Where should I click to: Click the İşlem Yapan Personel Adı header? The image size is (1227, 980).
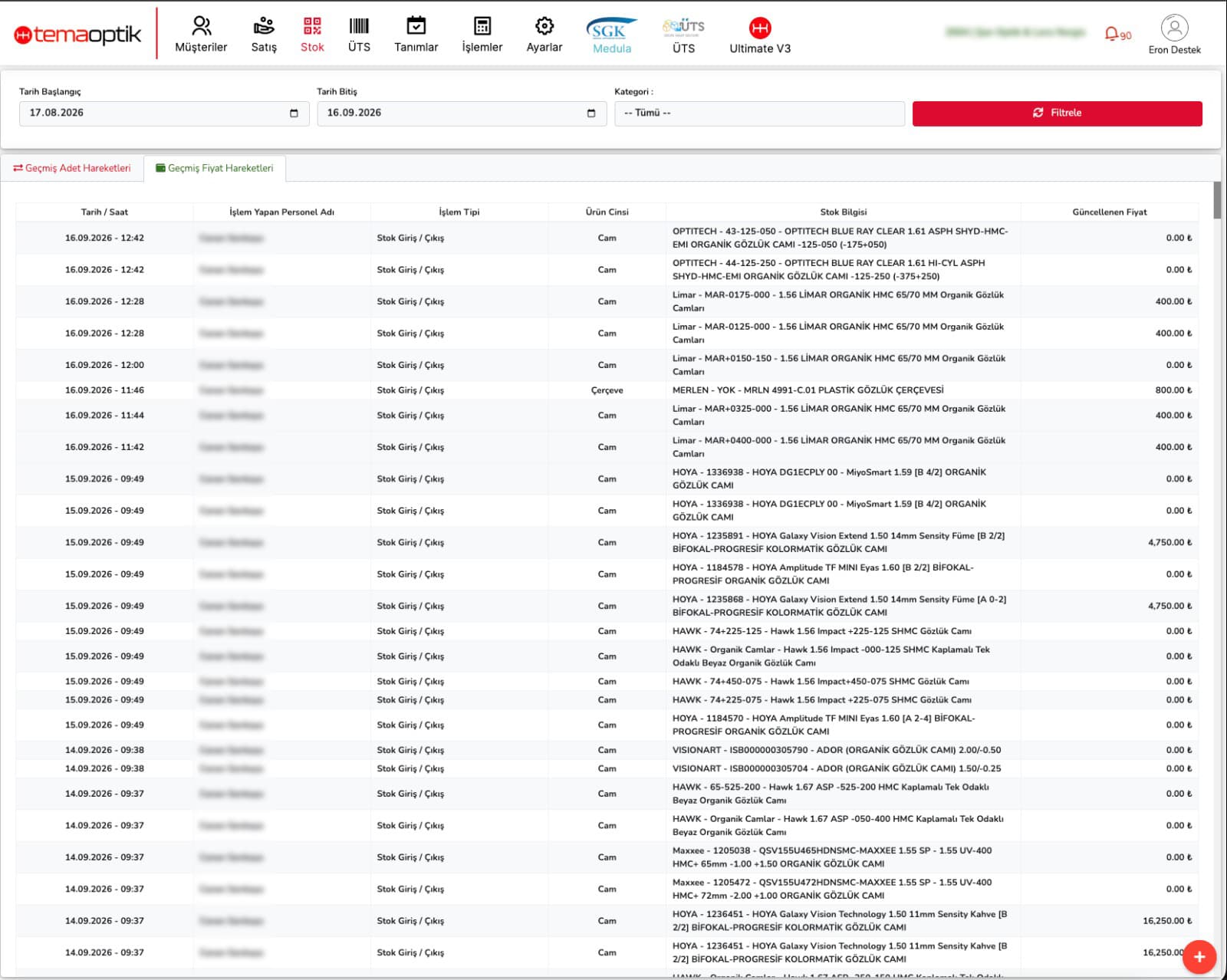coord(281,212)
